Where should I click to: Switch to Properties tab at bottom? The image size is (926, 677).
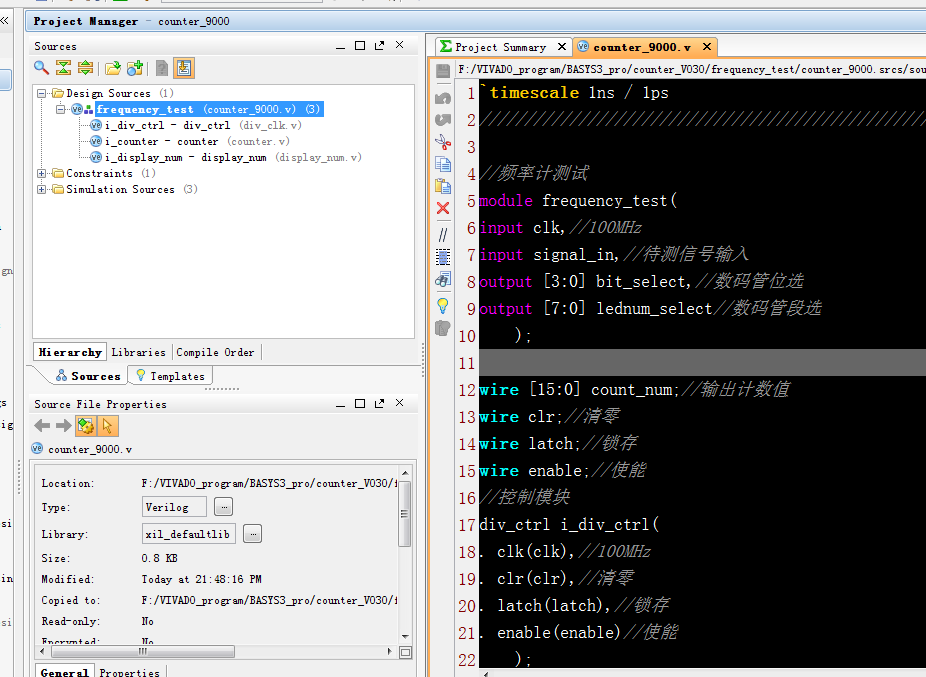[x=129, y=672]
